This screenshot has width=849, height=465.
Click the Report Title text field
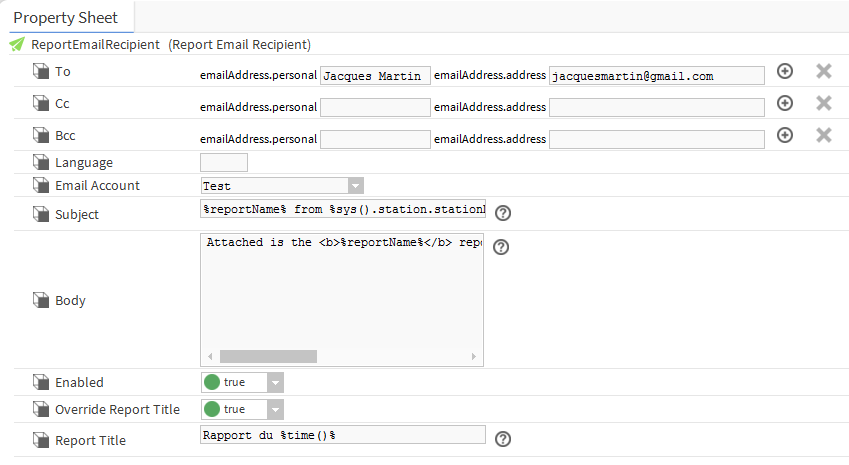pos(343,435)
